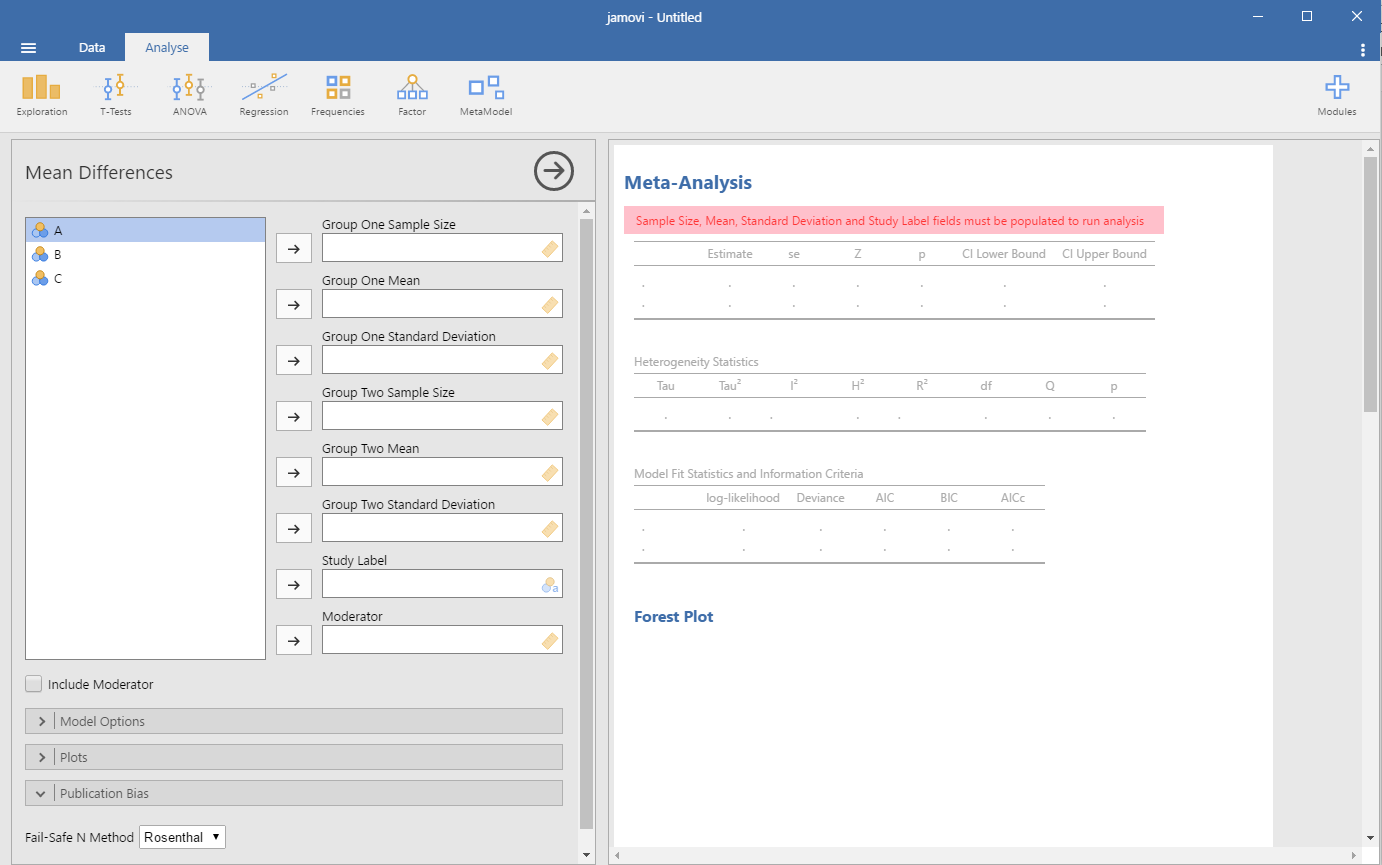Image resolution: width=1382 pixels, height=865 pixels.
Task: Click the Moderator field
Action: (x=442, y=640)
